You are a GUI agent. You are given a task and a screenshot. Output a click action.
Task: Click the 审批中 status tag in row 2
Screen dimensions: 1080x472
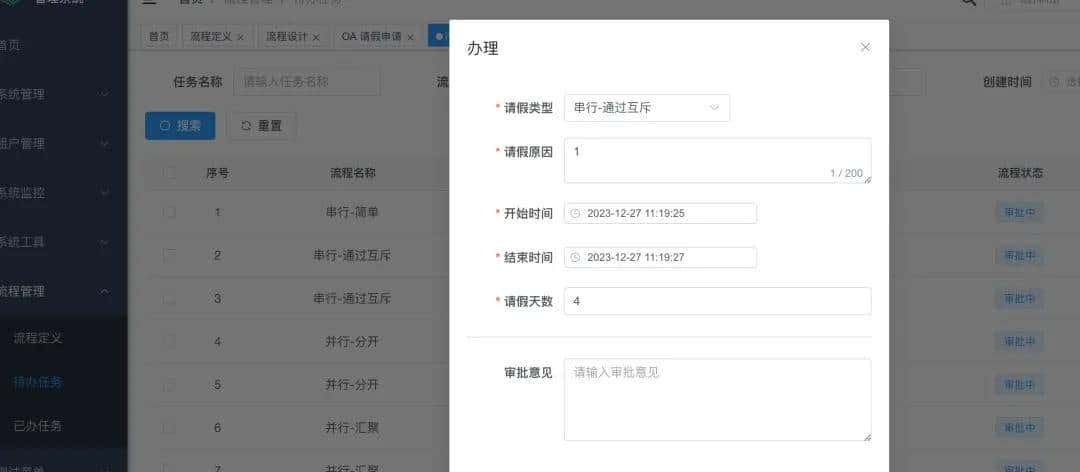click(1019, 256)
